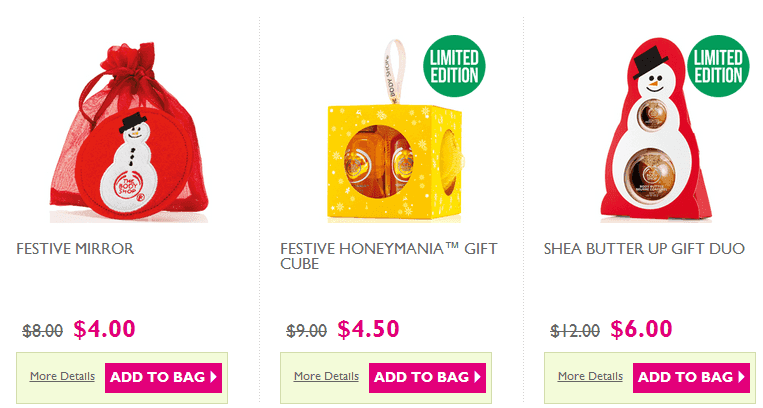Click the crossed-out $12.00 original price
This screenshot has width=763, height=408.
point(575,331)
